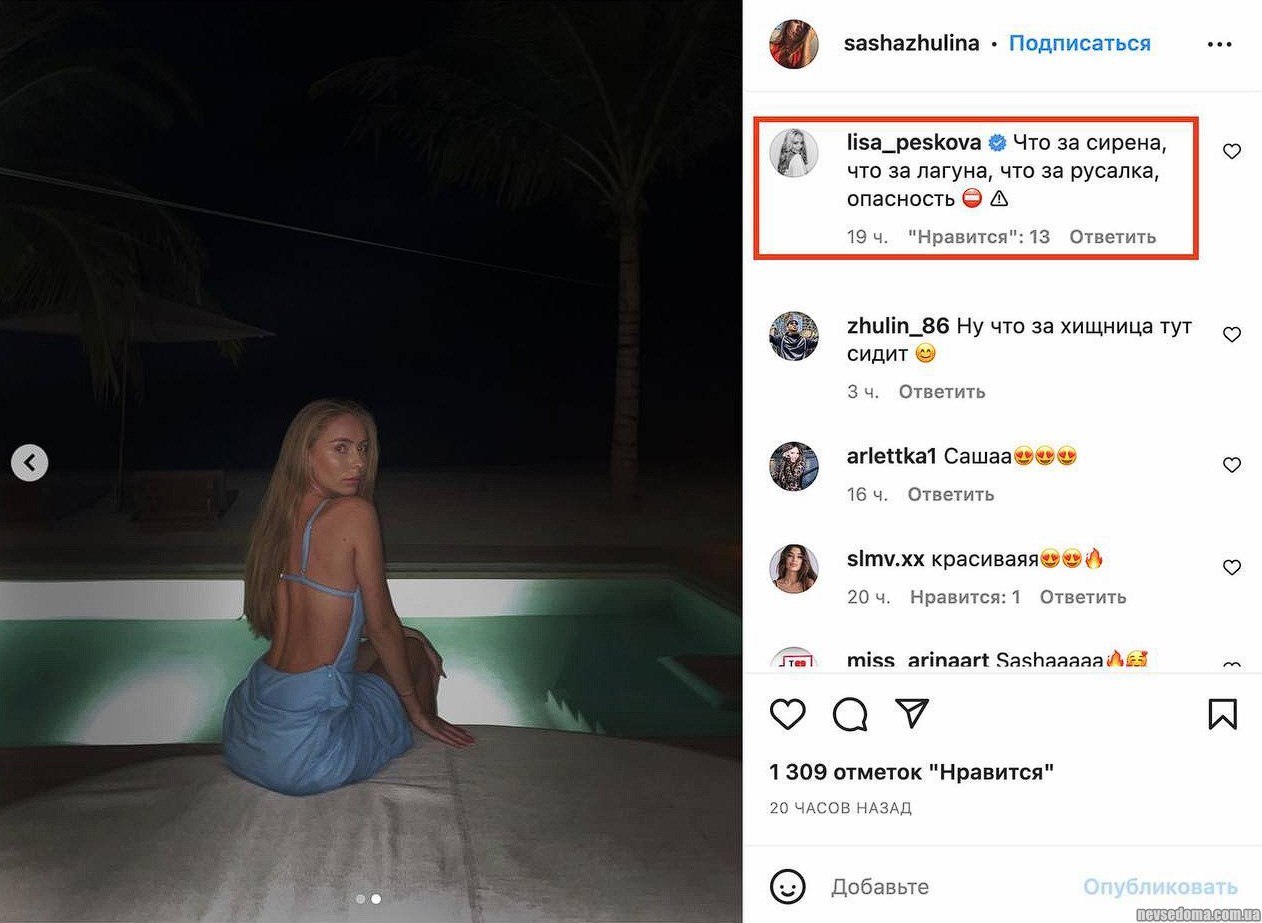Like arlettka1's comment
The width and height of the screenshot is (1262, 923).
(1232, 465)
